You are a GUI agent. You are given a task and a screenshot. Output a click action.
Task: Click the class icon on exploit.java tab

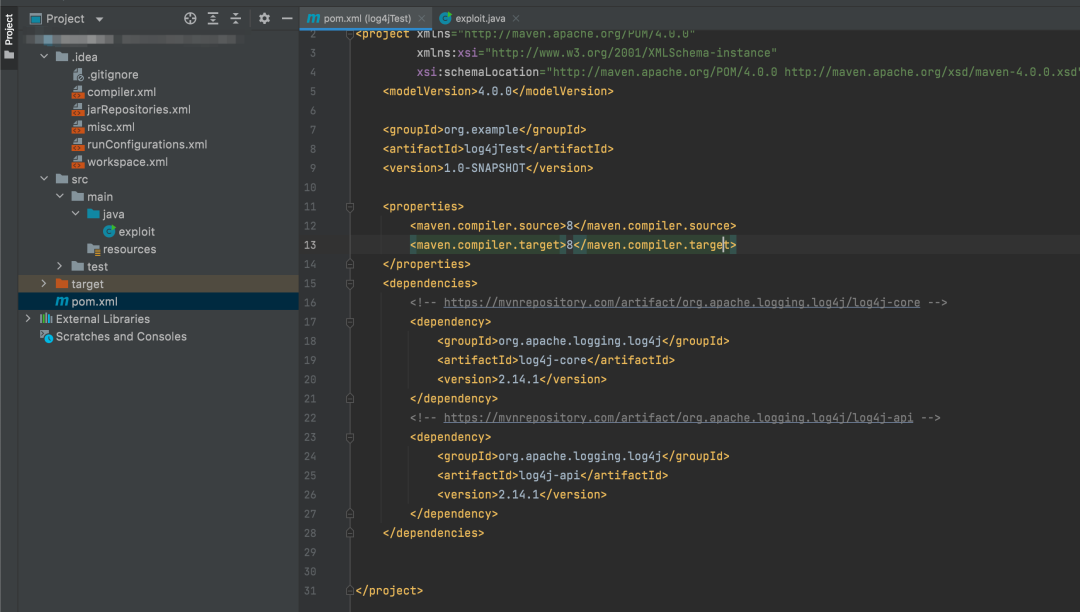(446, 19)
